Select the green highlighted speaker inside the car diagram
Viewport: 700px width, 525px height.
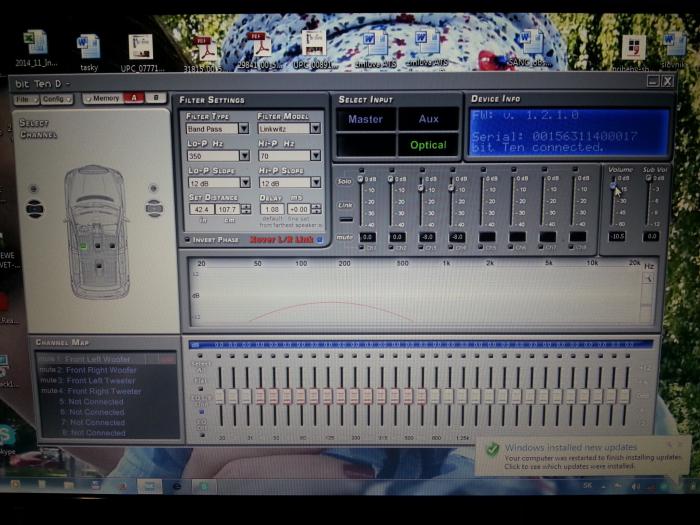coord(84,246)
